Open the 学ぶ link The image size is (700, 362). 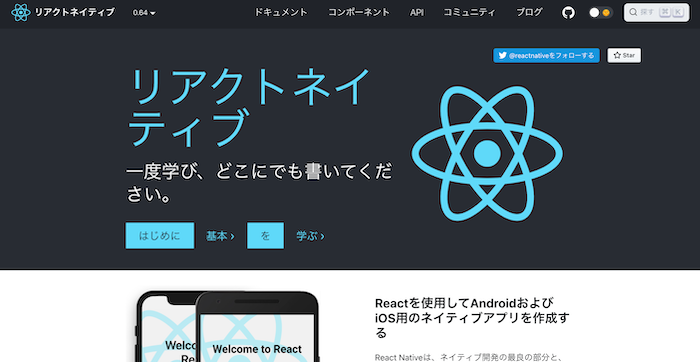click(310, 236)
